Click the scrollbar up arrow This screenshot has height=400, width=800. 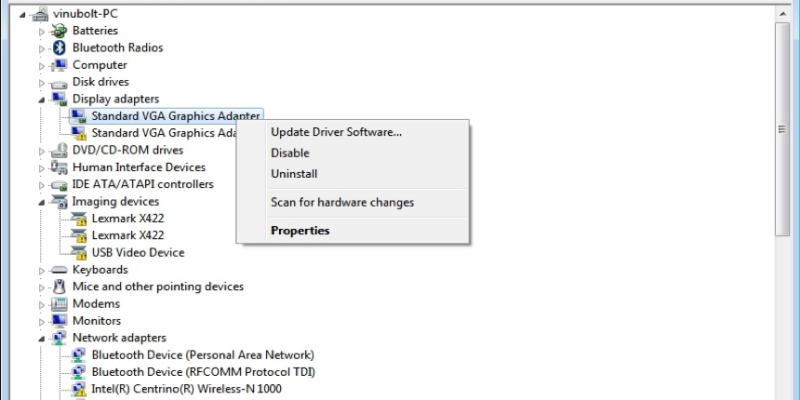(783, 13)
